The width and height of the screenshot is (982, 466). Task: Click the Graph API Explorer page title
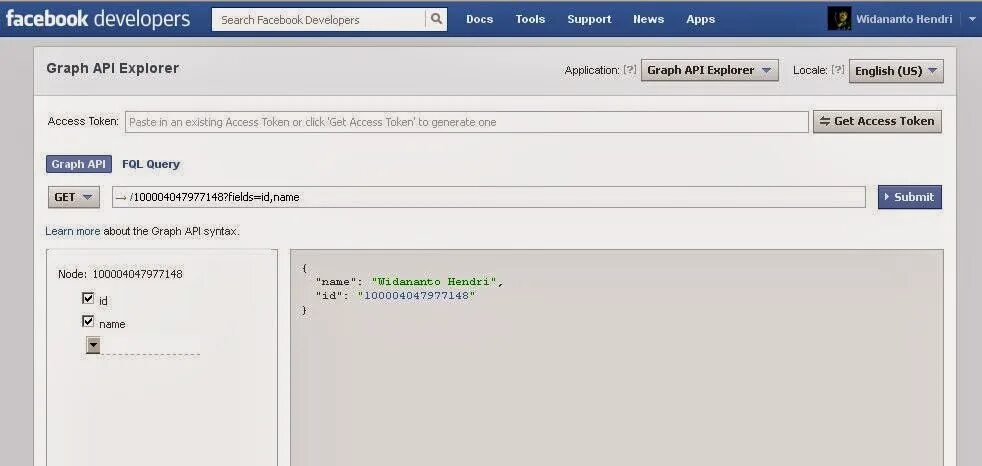coord(113,68)
